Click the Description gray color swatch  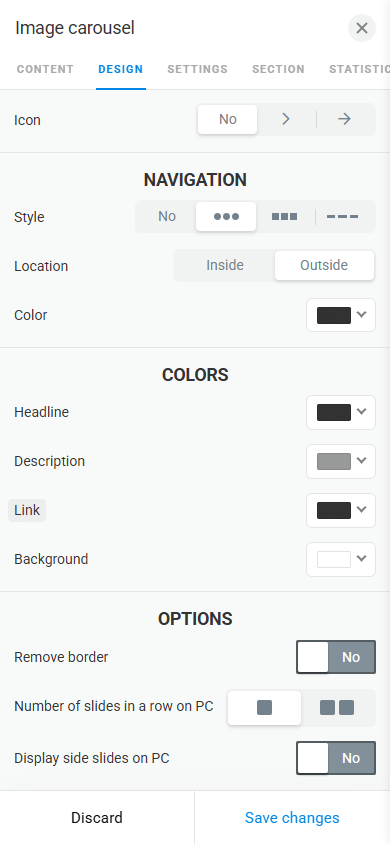tap(334, 461)
